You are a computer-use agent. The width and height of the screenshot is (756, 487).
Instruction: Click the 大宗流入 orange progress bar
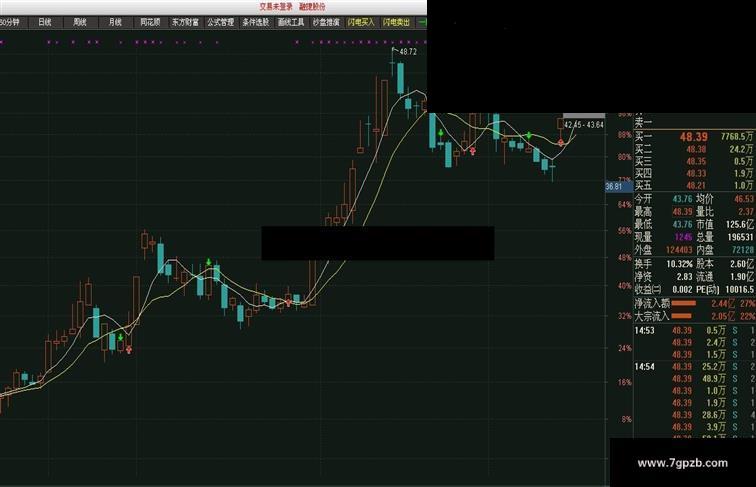click(681, 316)
